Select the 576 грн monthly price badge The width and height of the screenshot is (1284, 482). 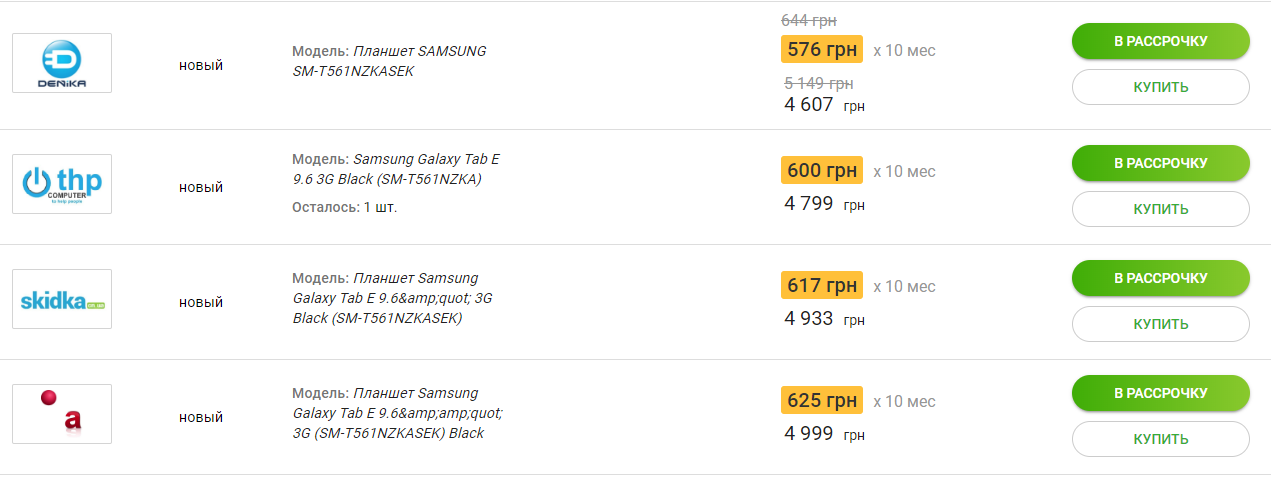tap(822, 50)
